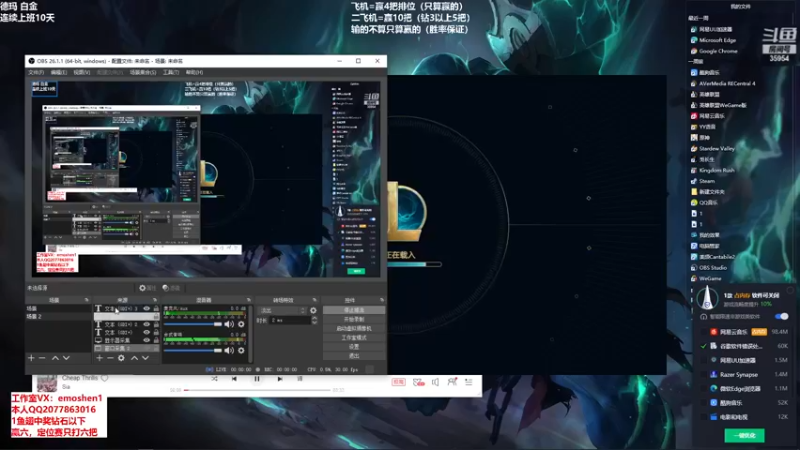800x450 pixels.
Task: Check the 网易云音乐 process checkbox
Action: pos(704,332)
